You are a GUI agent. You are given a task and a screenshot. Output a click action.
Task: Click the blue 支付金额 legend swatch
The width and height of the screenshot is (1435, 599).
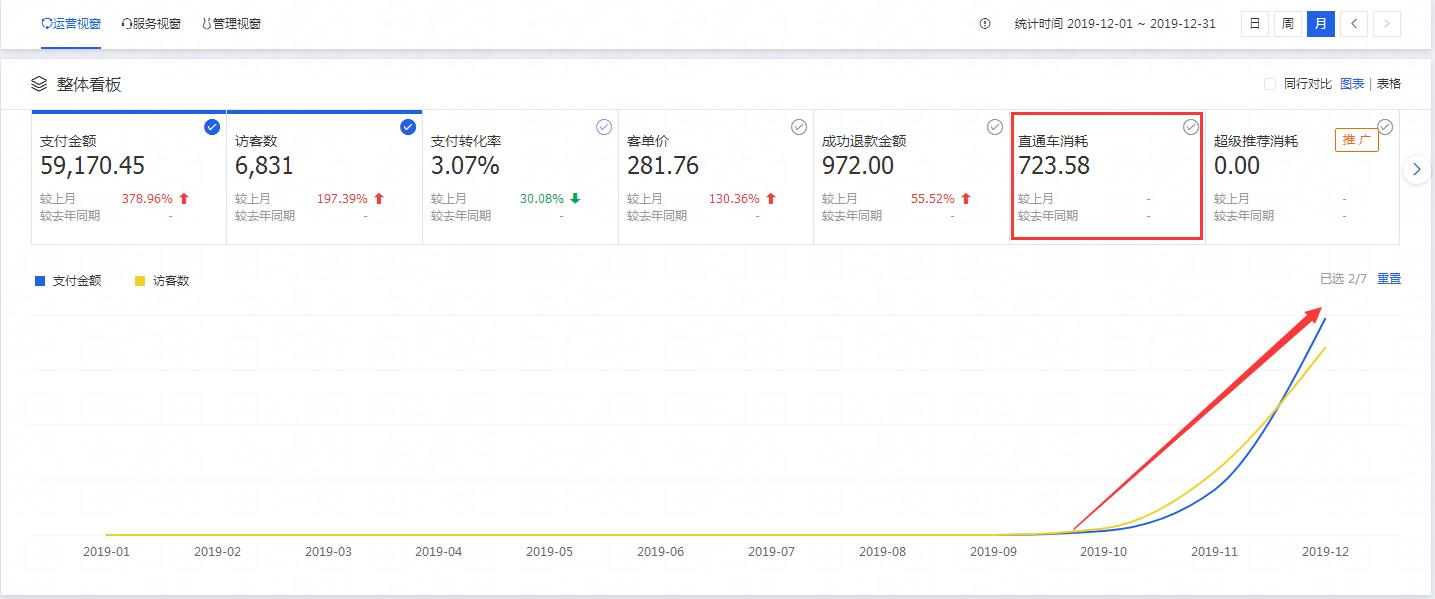click(40, 281)
